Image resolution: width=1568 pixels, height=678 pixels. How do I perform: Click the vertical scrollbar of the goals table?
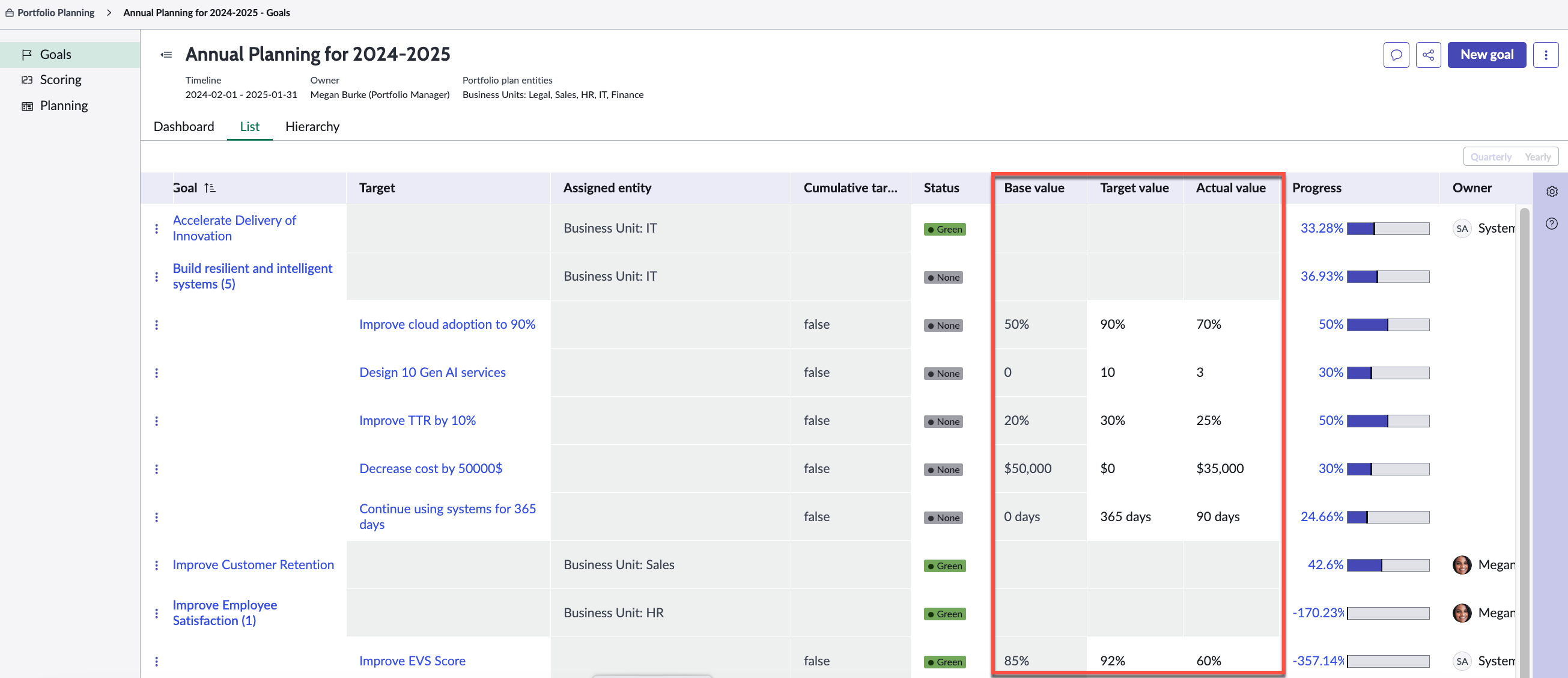[1524, 439]
